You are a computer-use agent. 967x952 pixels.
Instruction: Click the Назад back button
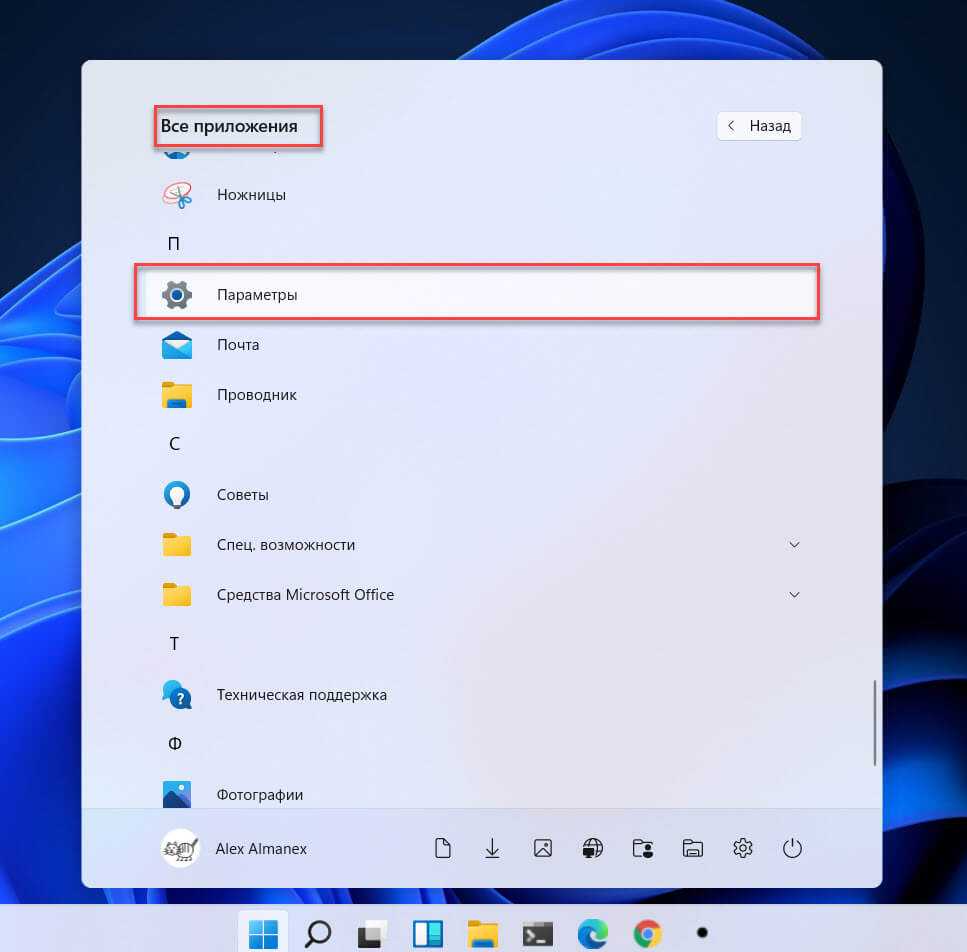coord(759,126)
